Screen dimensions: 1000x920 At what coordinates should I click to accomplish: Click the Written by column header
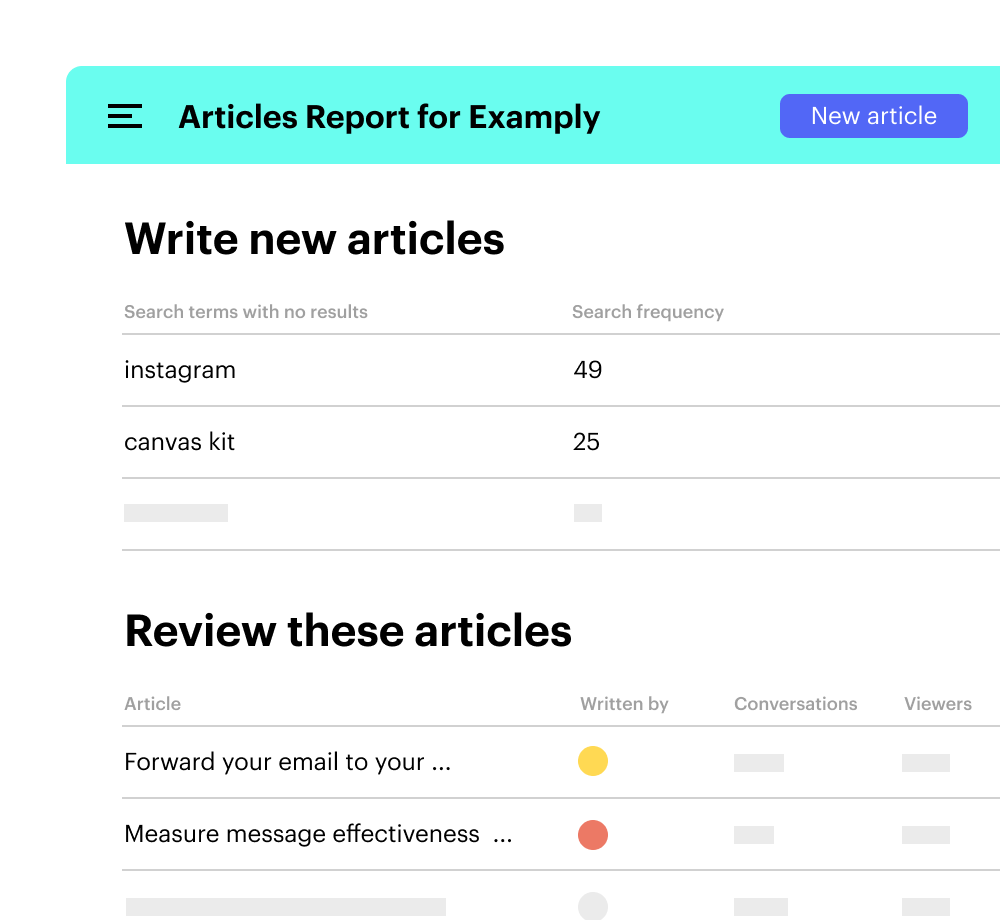coord(624,704)
